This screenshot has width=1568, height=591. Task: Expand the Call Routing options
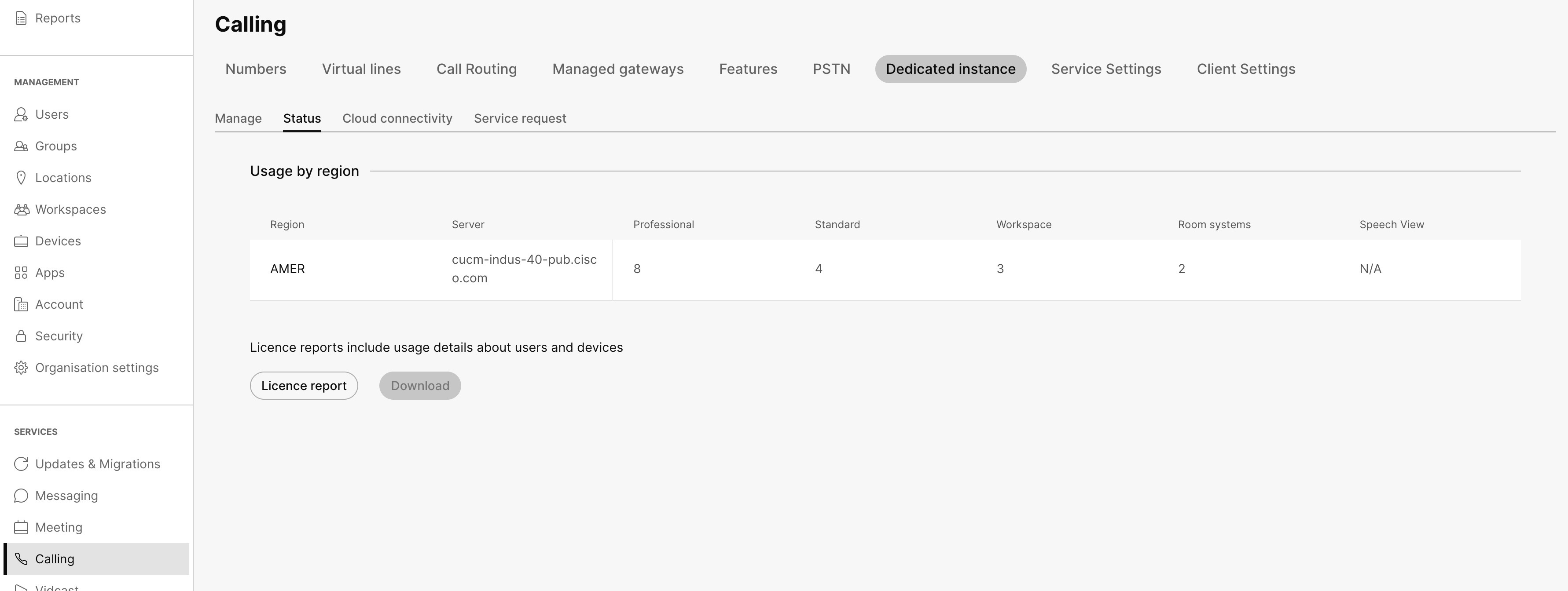476,68
